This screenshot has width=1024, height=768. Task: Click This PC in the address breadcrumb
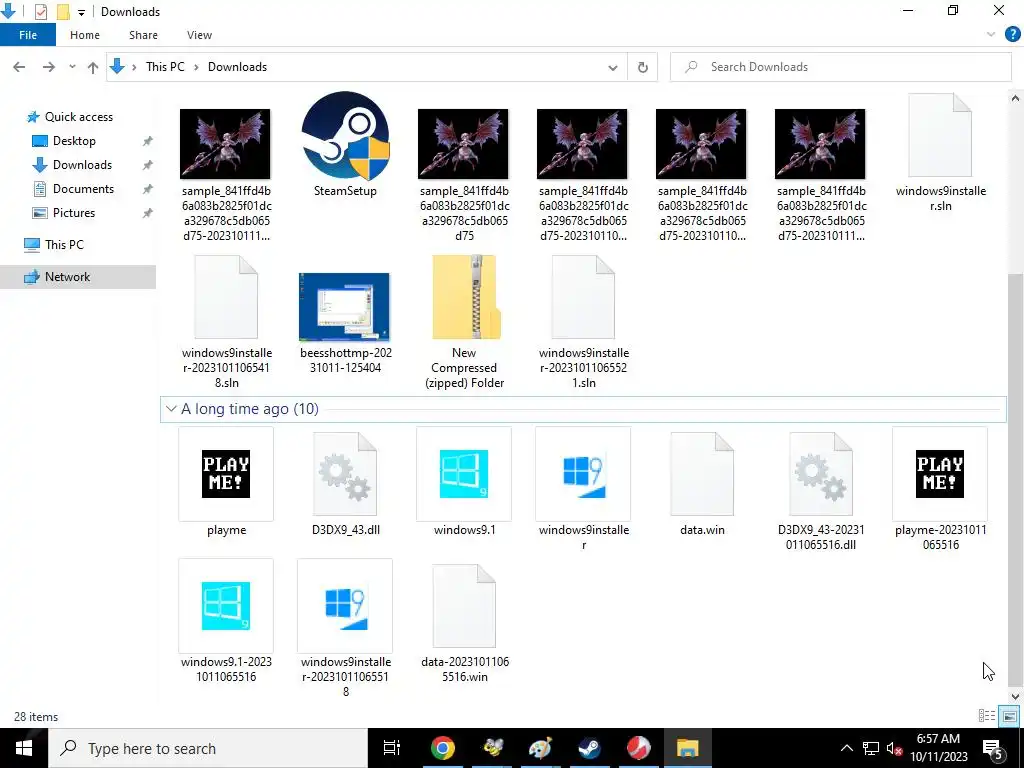tap(165, 67)
